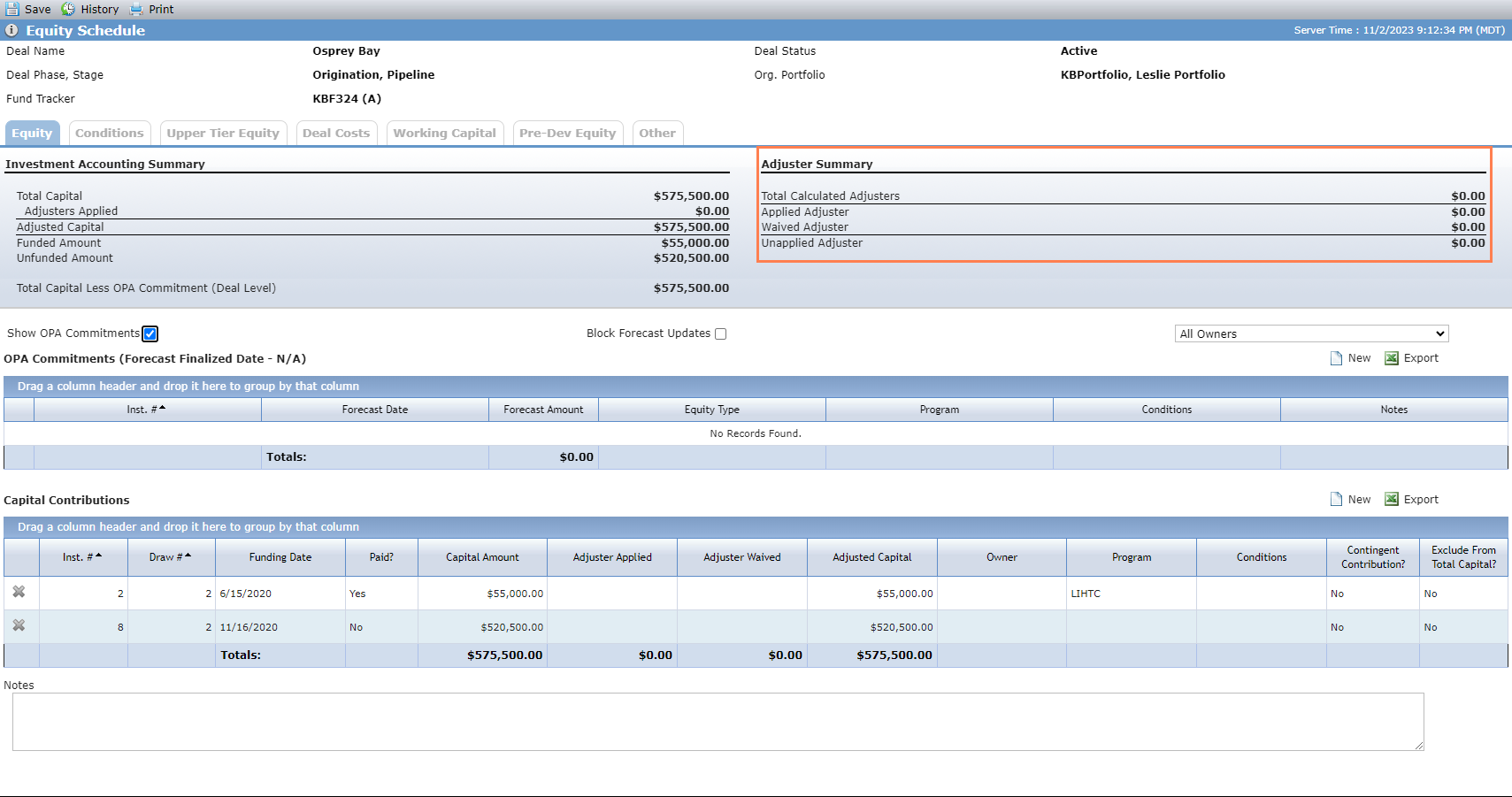Click Export link for OPA Commitments
The width and height of the screenshot is (1512, 797).
[1422, 358]
